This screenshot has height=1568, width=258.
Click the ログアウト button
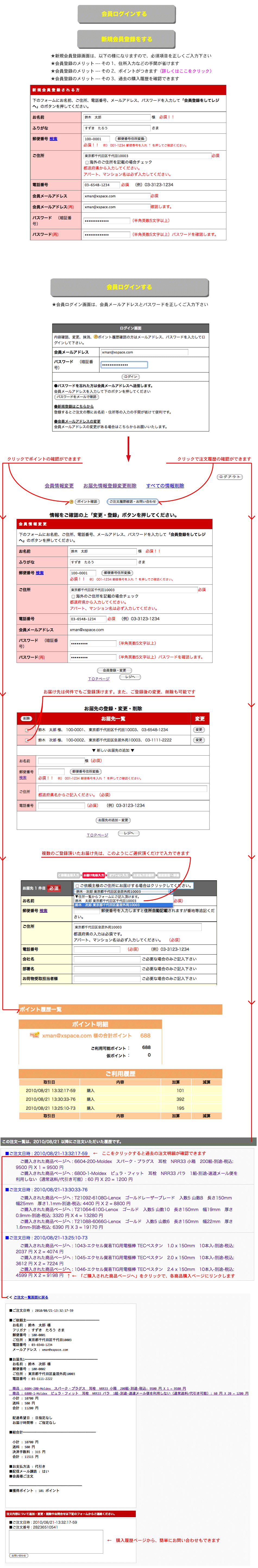(x=229, y=477)
